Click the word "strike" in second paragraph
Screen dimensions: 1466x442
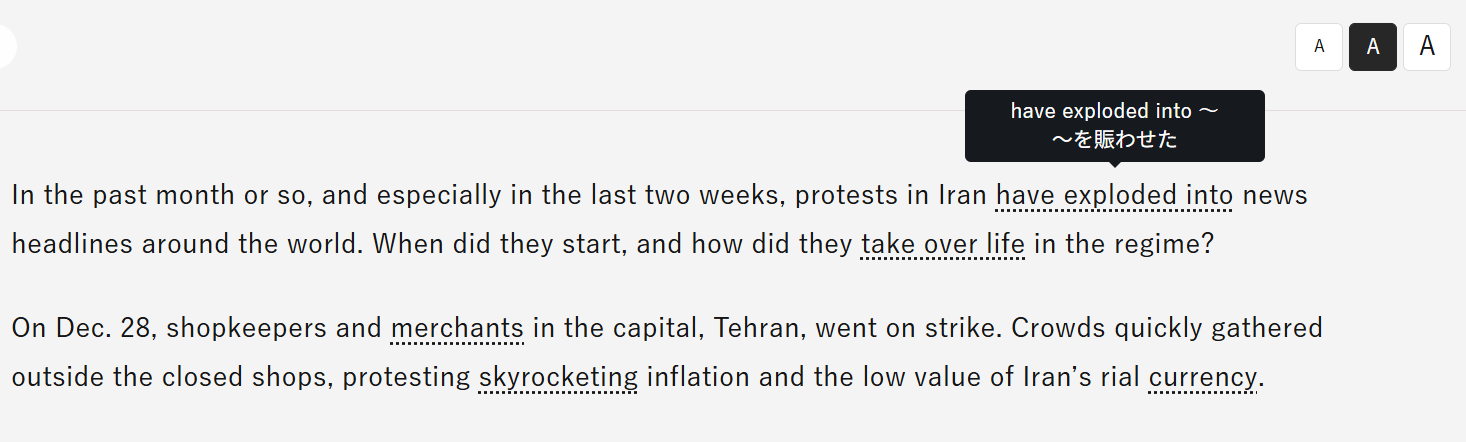[972, 328]
